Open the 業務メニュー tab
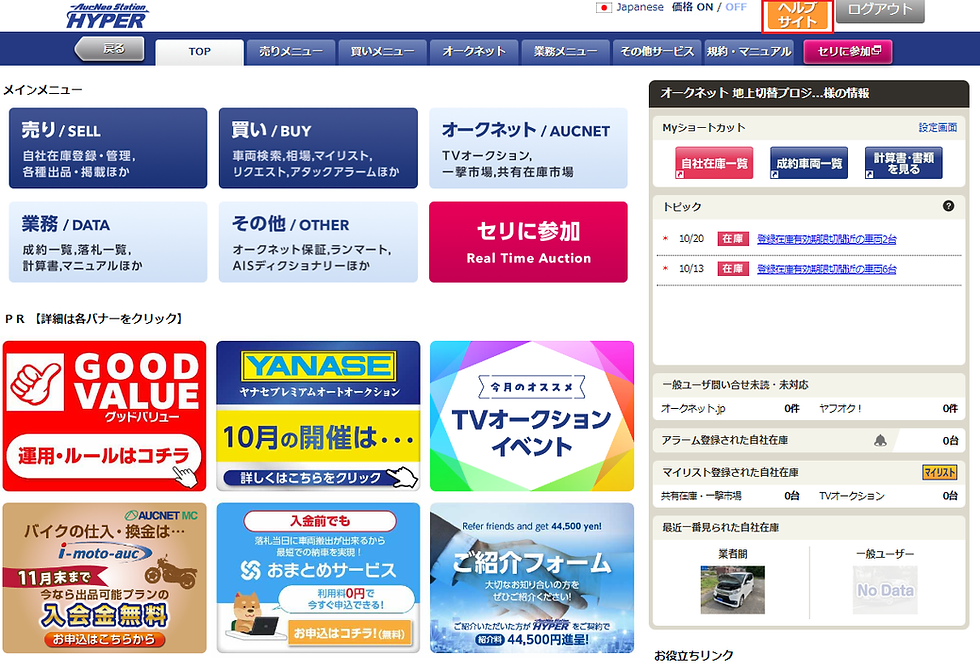 pos(566,52)
